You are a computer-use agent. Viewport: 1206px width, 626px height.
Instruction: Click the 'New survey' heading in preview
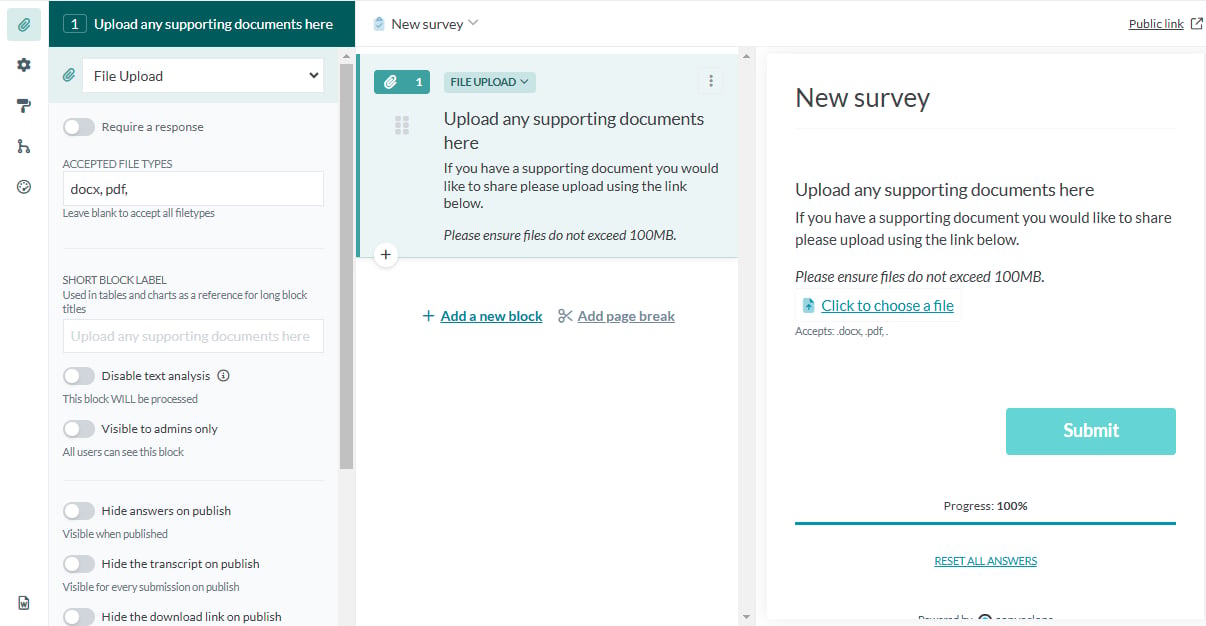pyautogui.click(x=862, y=98)
